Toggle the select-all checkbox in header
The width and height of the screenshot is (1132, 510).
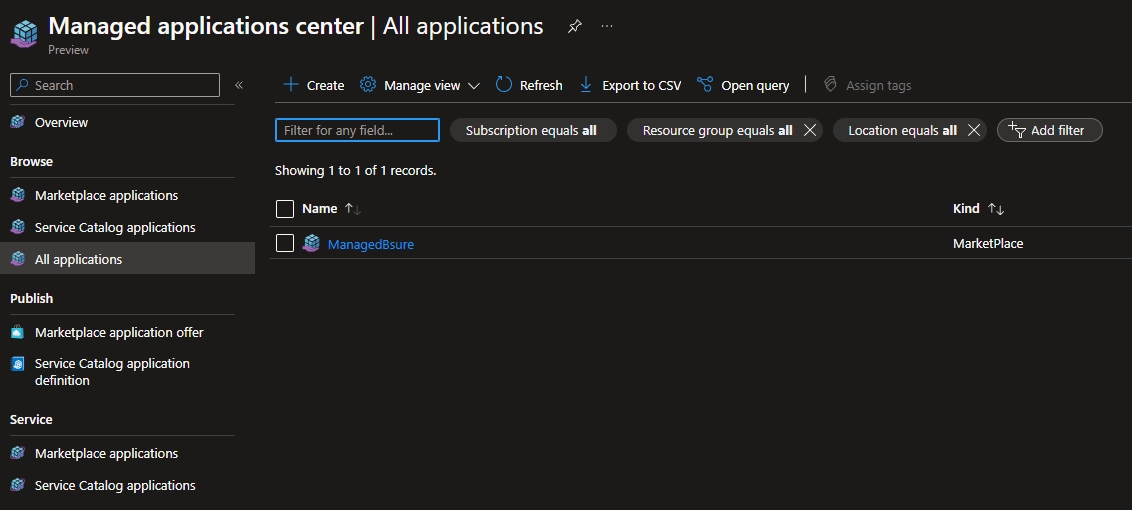point(285,209)
